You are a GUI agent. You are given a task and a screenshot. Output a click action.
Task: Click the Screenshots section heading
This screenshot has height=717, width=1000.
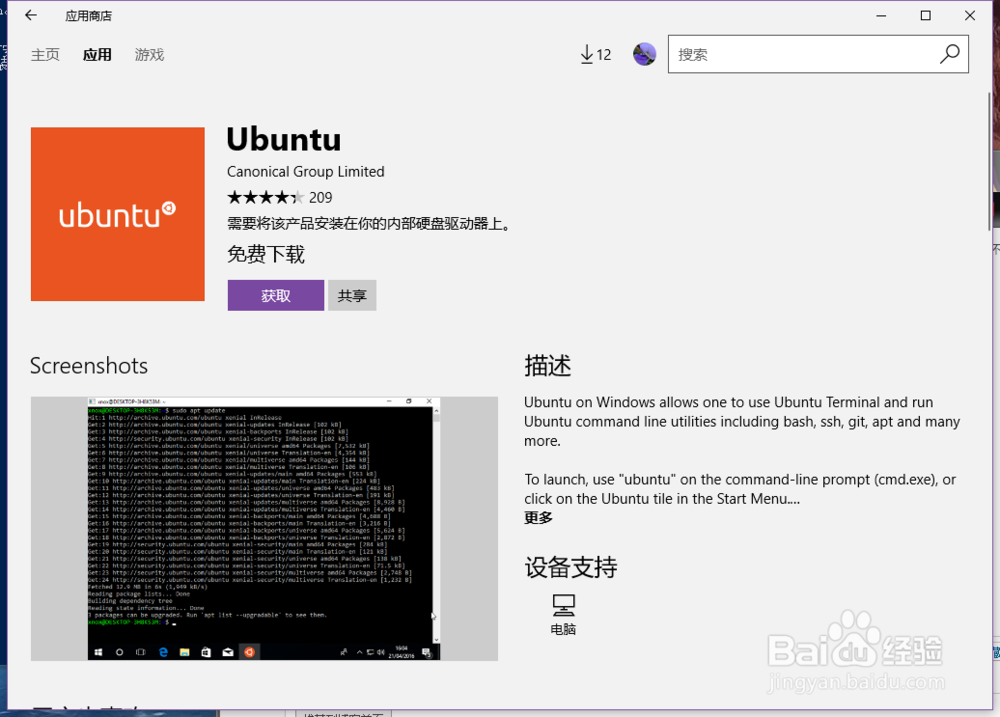click(x=89, y=366)
